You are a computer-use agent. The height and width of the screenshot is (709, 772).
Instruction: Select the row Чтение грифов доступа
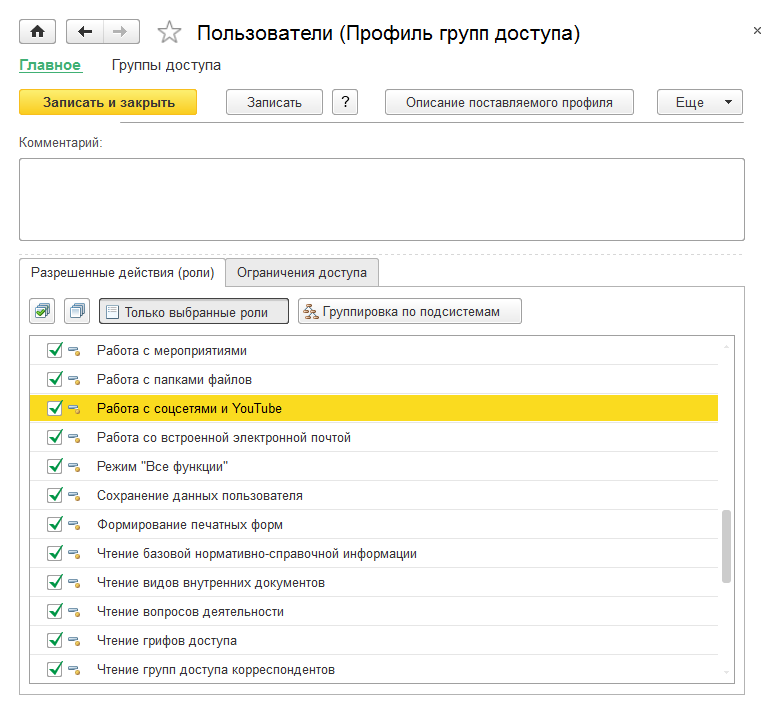[374, 641]
